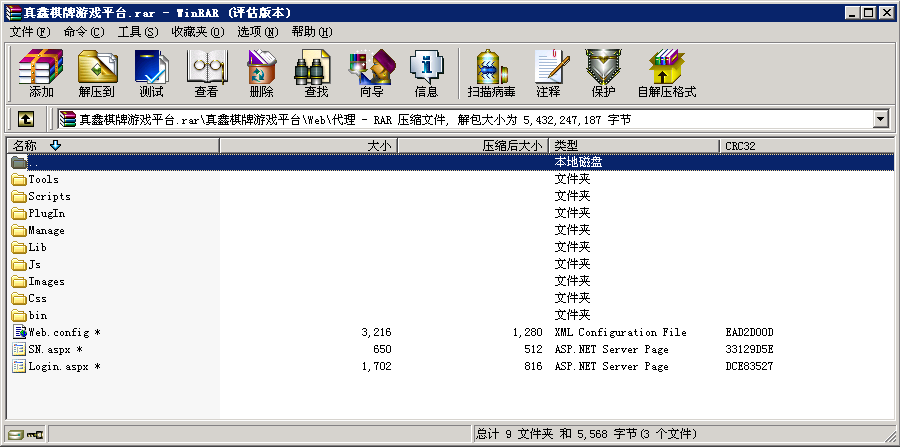Open the 查看 (View) toolbar tool
This screenshot has width=900, height=447.
coord(206,73)
